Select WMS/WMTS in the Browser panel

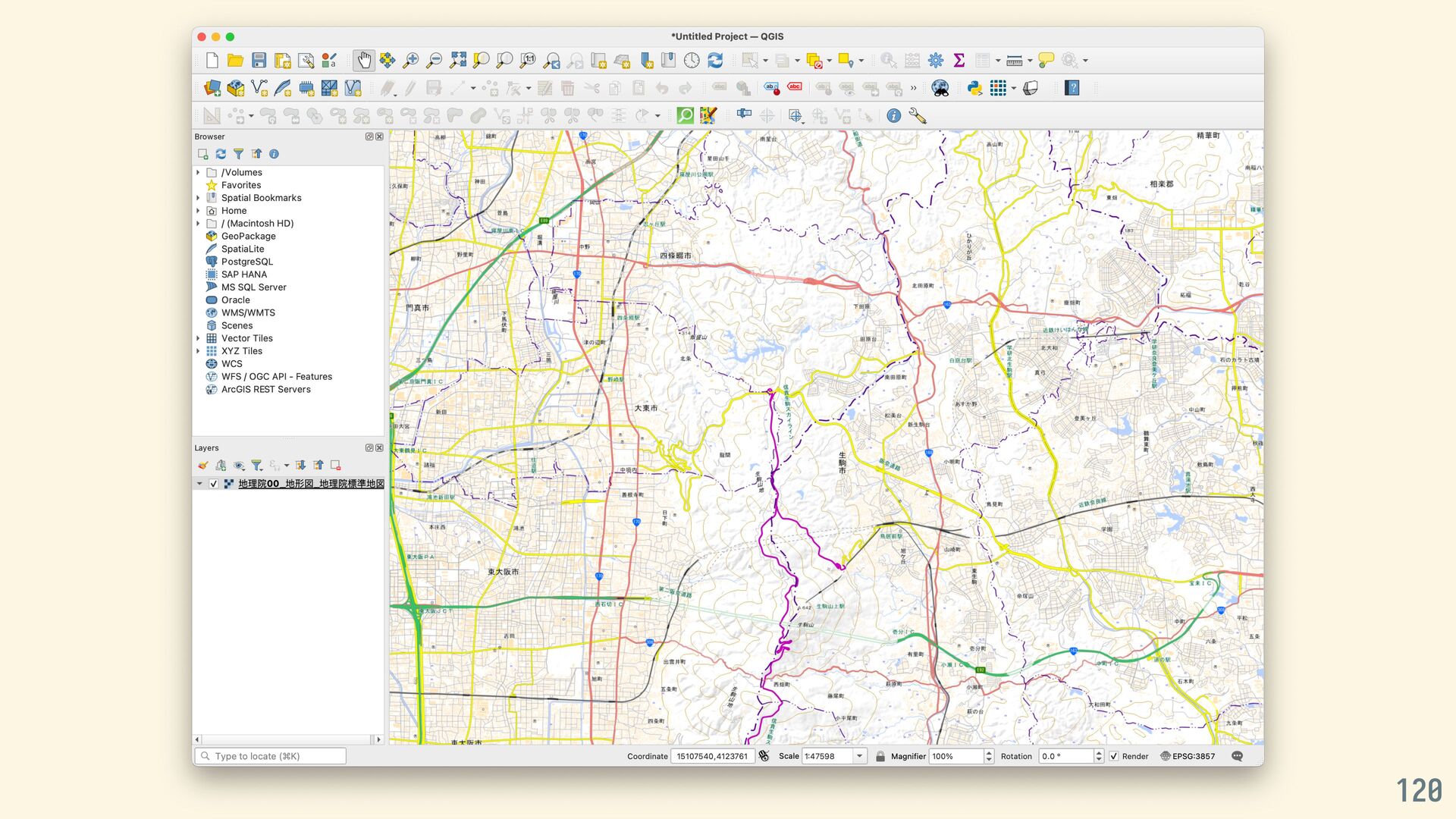(248, 312)
